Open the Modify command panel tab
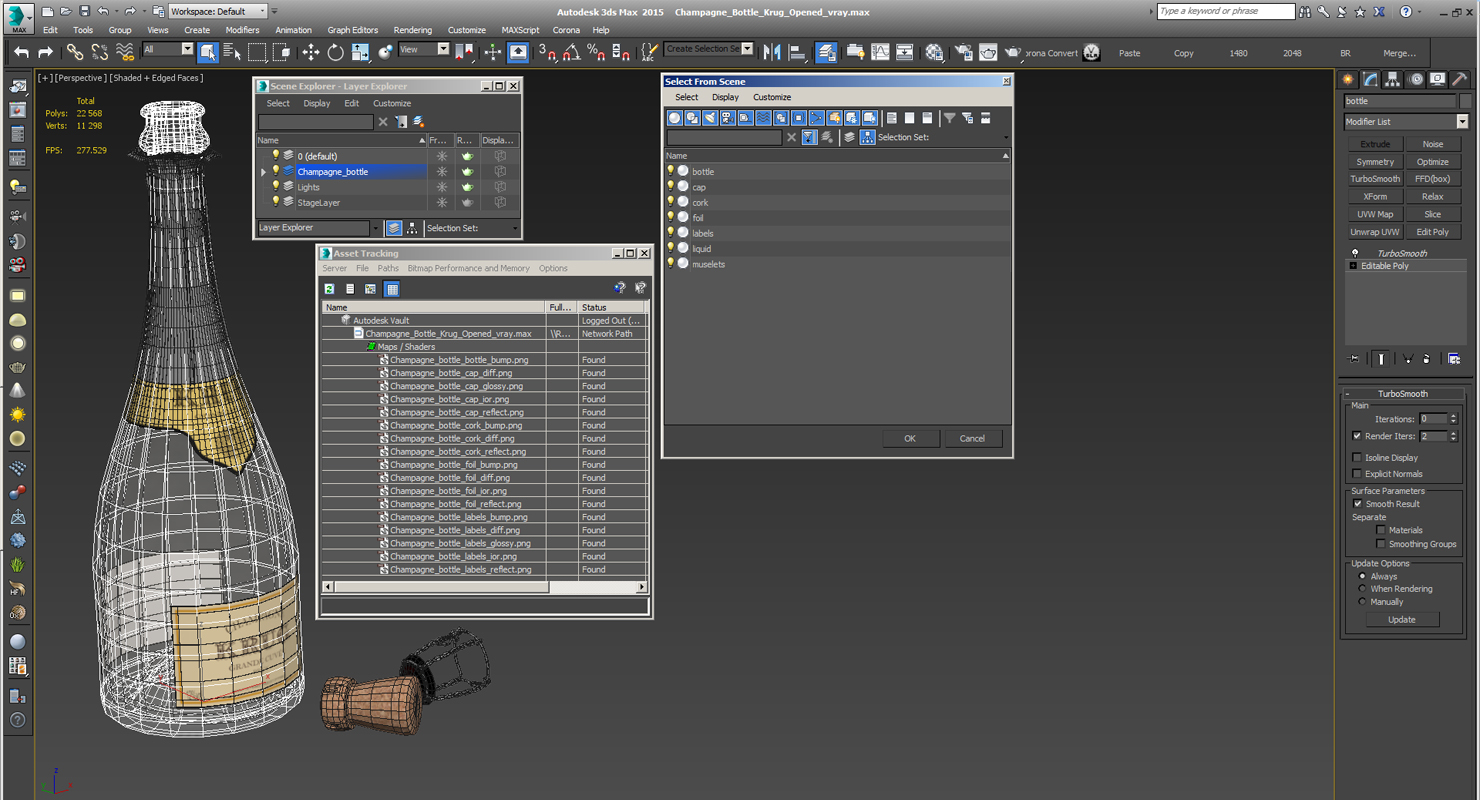Viewport: 1480px width, 800px height. click(1370, 79)
